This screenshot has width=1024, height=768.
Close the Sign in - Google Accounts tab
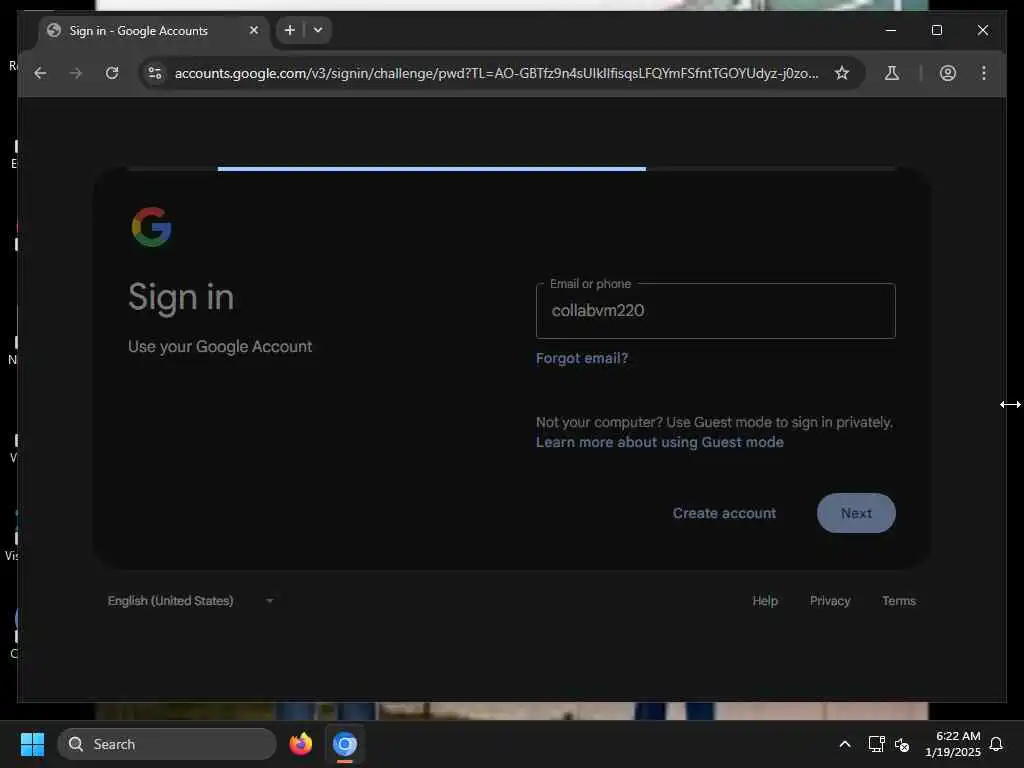pos(254,30)
